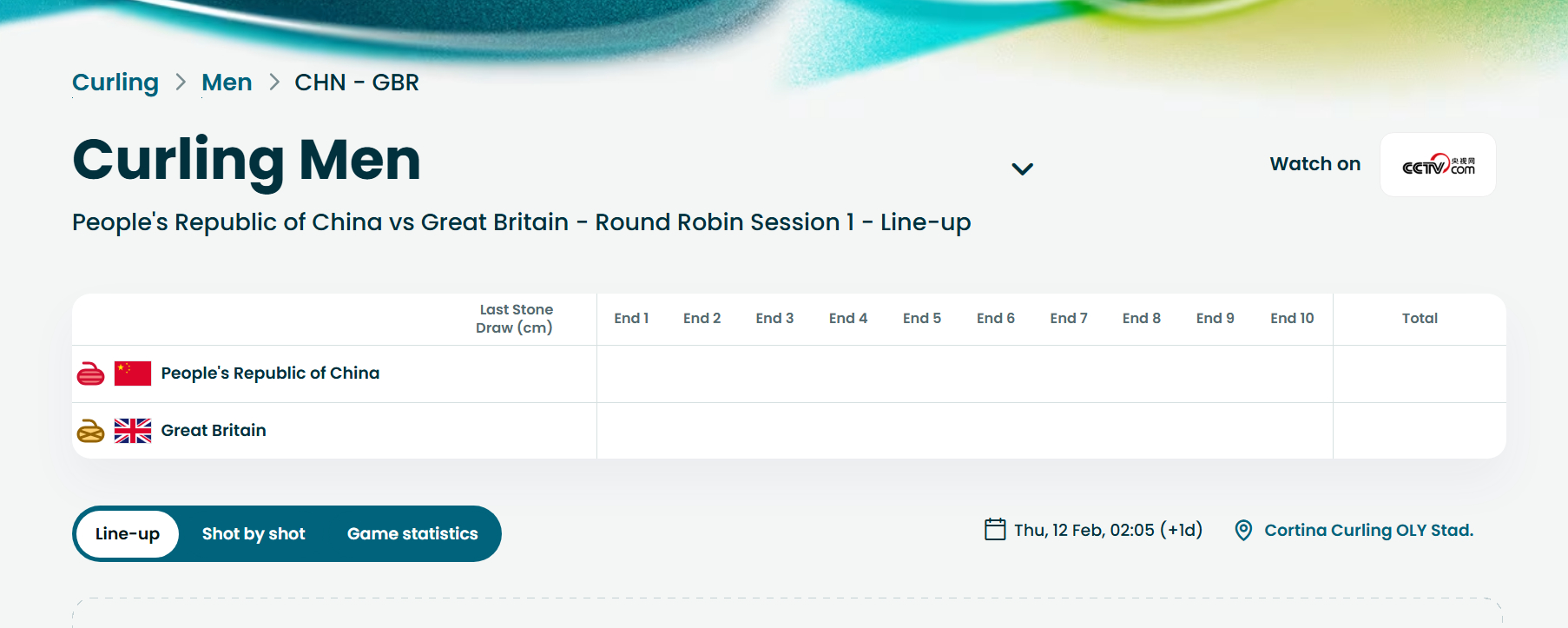This screenshot has width=1568, height=628.
Task: Click the red curling stone icon
Action: pos(90,373)
